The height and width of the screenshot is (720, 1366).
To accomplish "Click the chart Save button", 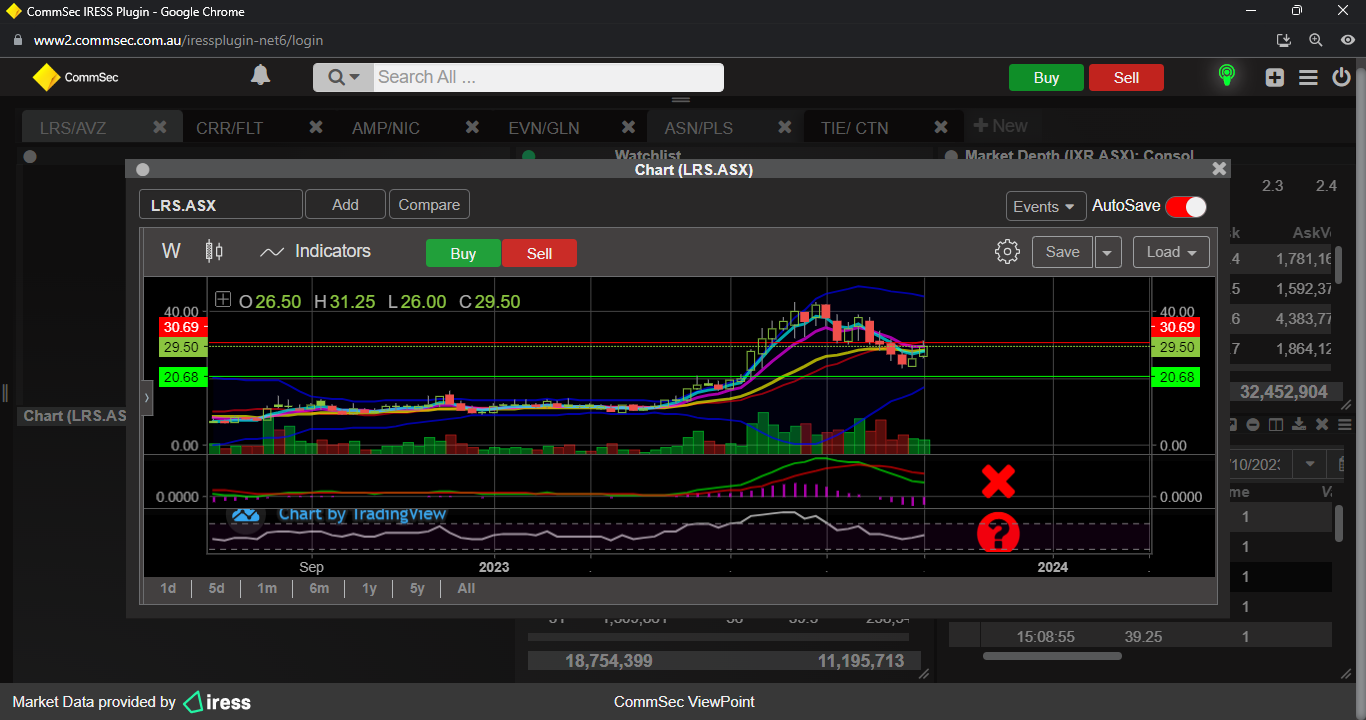I will pos(1062,252).
